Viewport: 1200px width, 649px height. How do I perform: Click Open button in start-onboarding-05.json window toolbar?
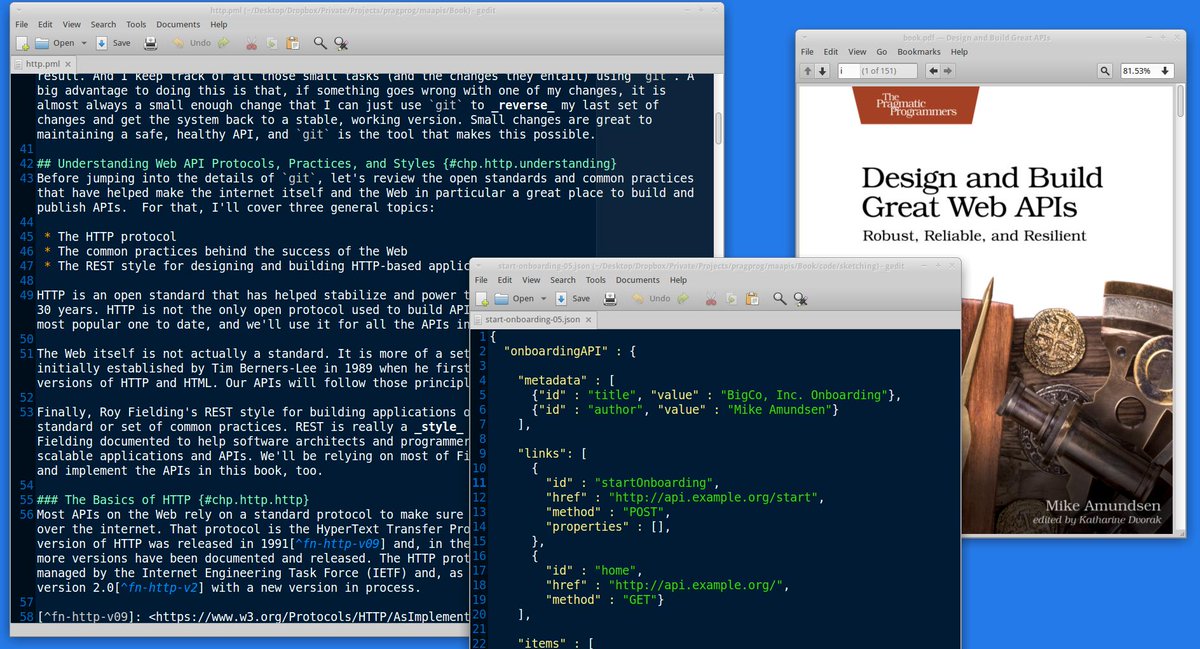(515, 298)
